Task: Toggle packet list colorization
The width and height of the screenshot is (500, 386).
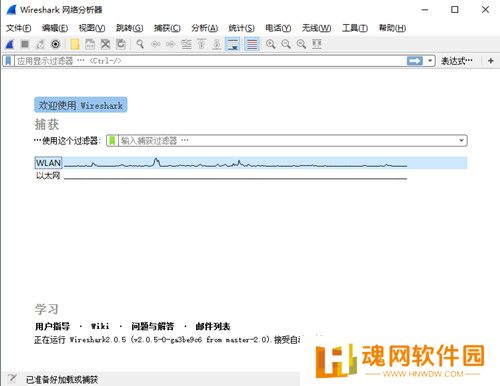Action: click(252, 44)
